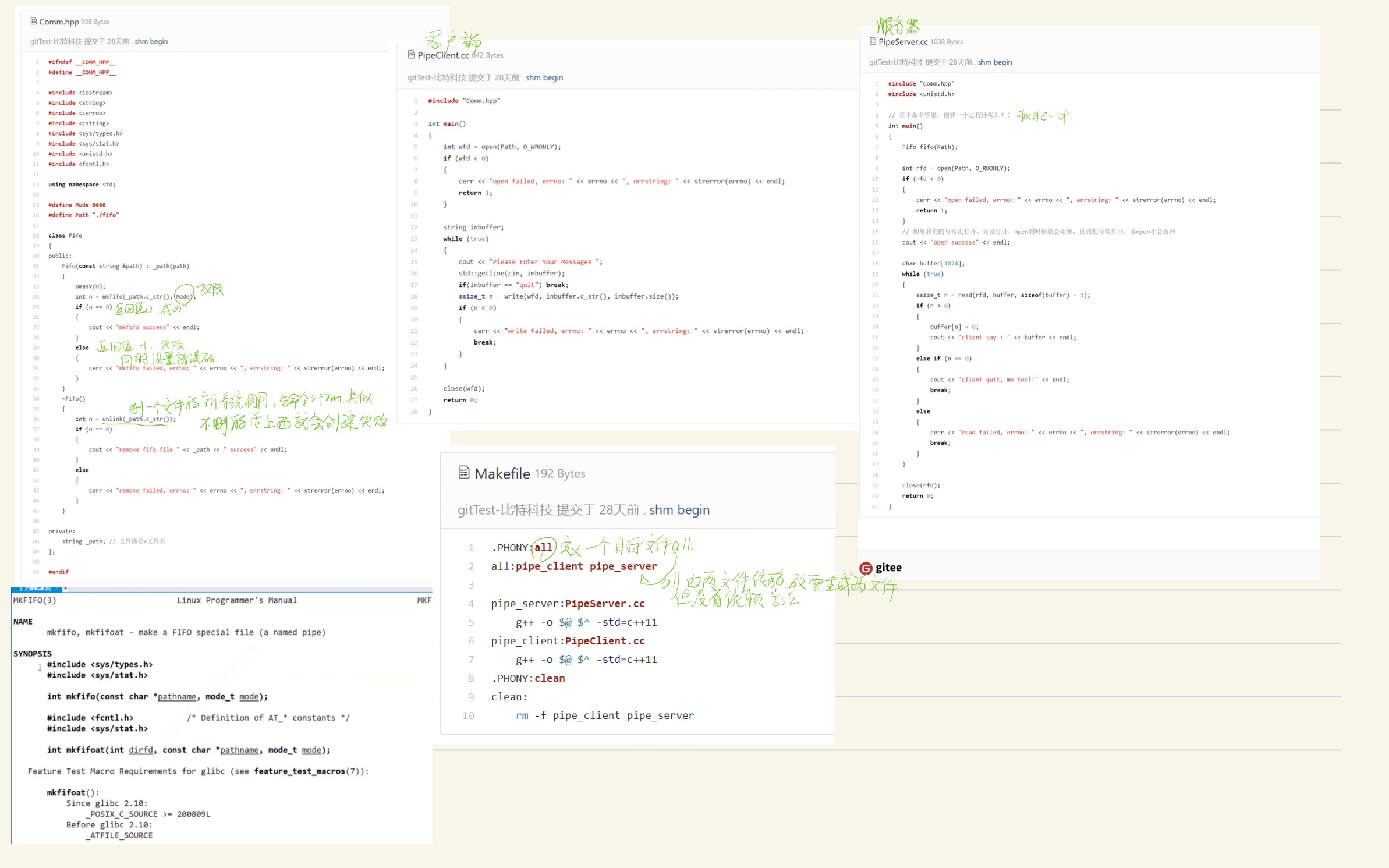Click the file icon beside Makefile

tap(464, 473)
